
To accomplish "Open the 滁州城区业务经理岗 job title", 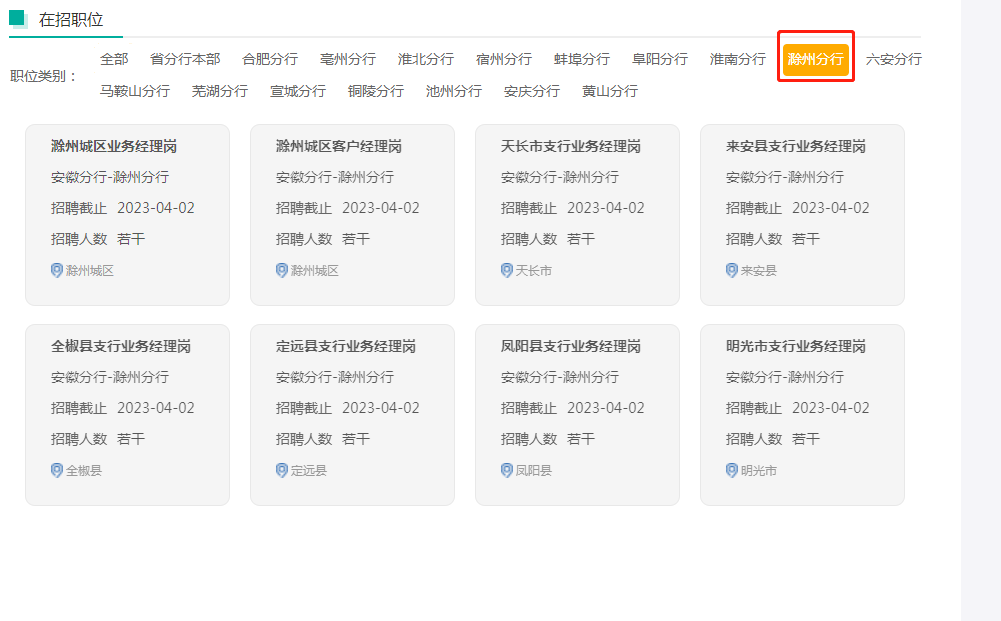I will click(114, 147).
